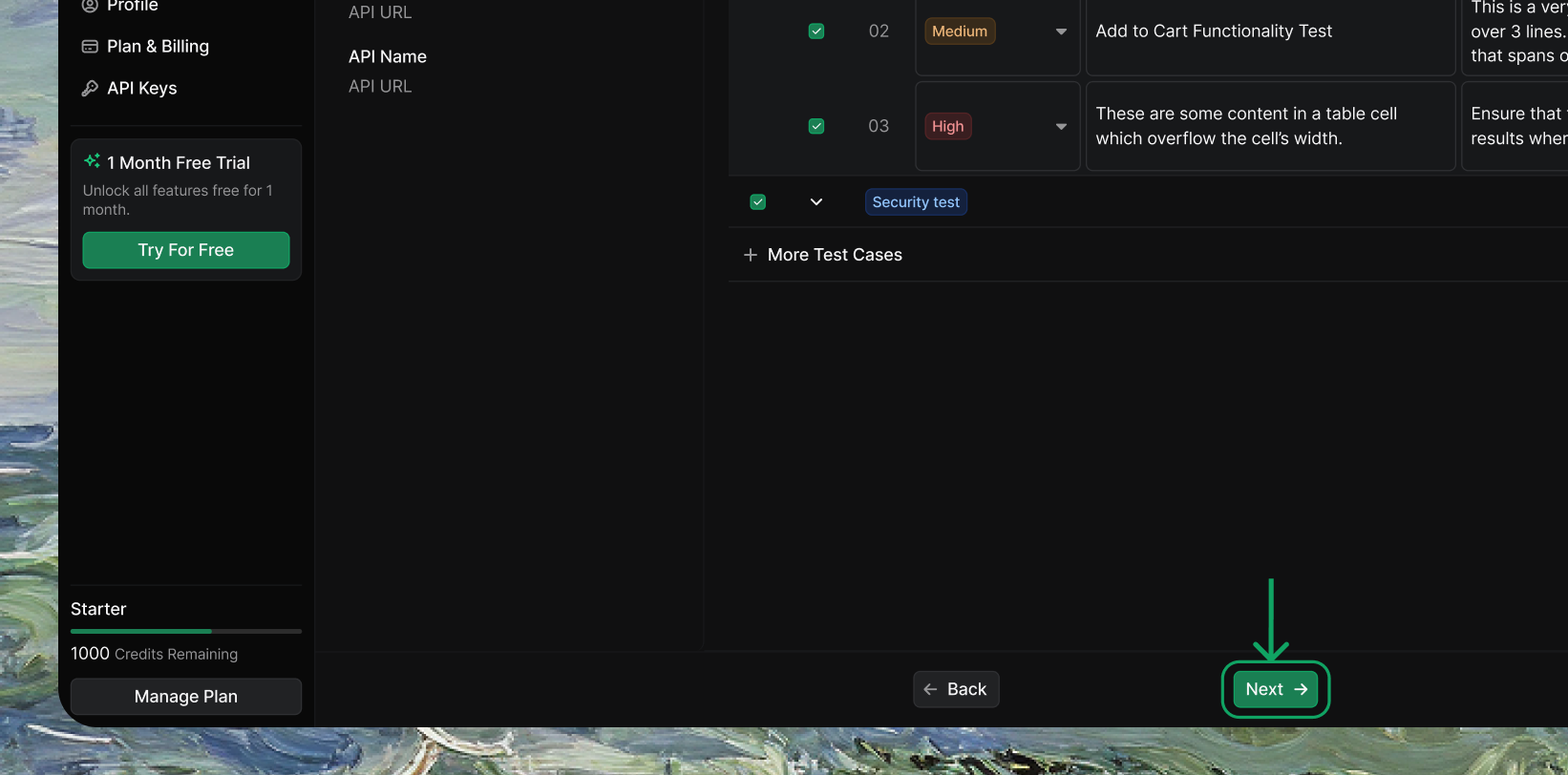Select the cell reading 'These are some content in a table cell'
Screen dimensions: 1568x775
1271,126
